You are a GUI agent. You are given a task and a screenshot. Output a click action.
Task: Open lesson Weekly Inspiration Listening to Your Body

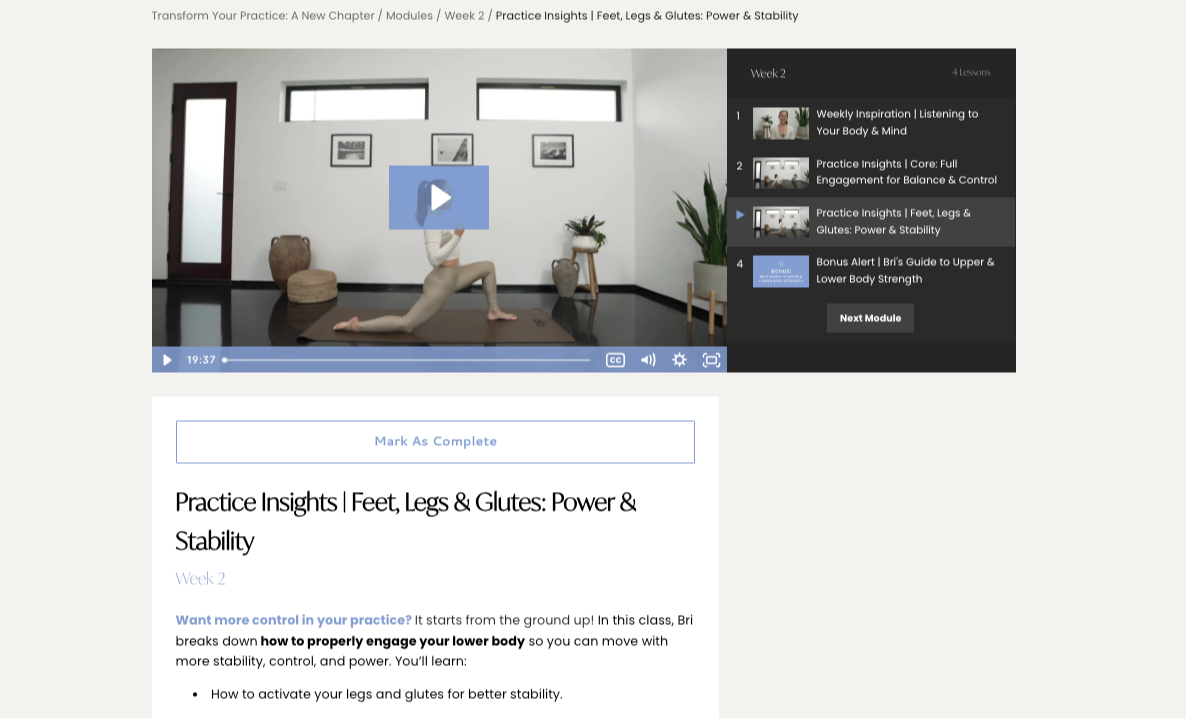[871, 122]
